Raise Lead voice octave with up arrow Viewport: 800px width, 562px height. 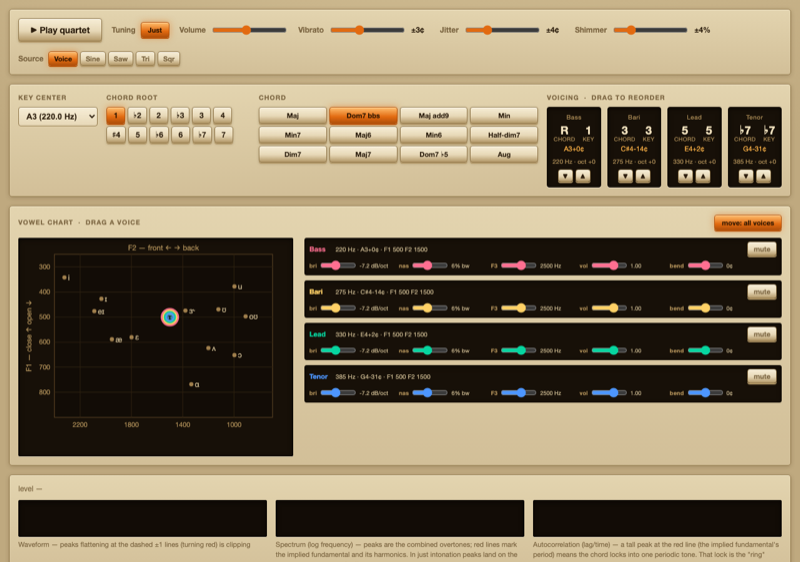tap(703, 176)
